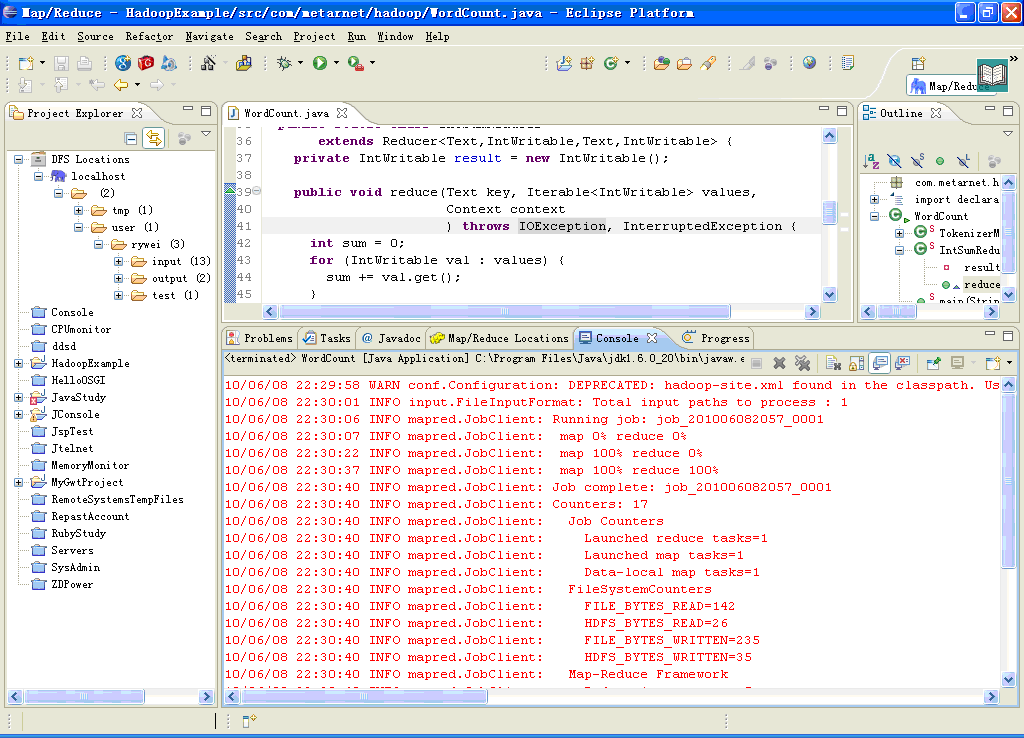The width and height of the screenshot is (1024, 738).
Task: Expand the output (2) folder node
Action: point(118,278)
